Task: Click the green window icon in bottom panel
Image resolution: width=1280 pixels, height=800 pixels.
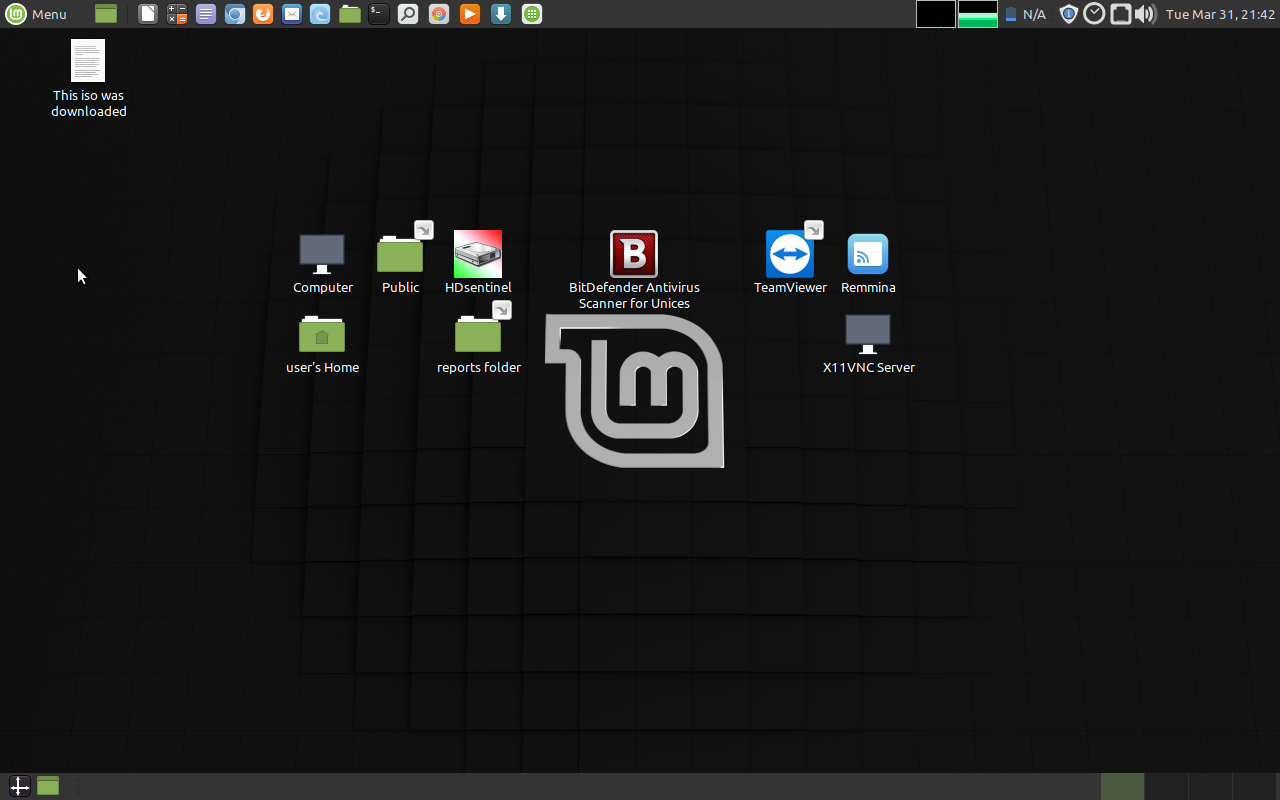Action: pyautogui.click(x=48, y=786)
